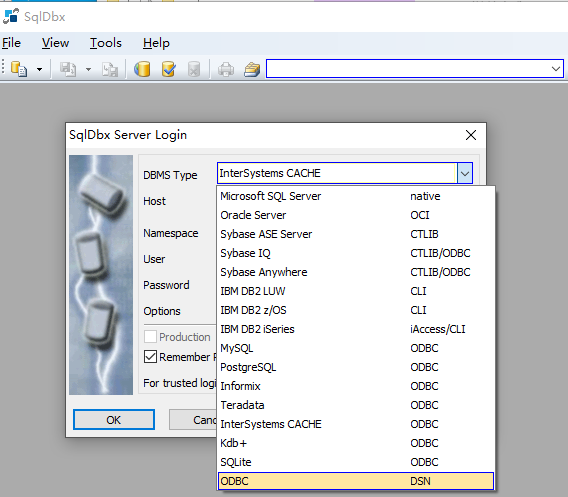Open the Help menu

pyautogui.click(x=156, y=43)
